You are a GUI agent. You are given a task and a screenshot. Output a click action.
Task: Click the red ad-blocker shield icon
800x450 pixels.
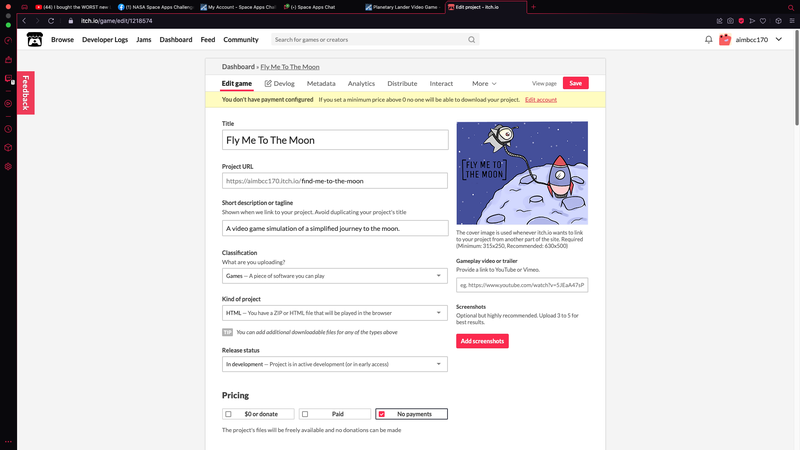click(x=741, y=21)
